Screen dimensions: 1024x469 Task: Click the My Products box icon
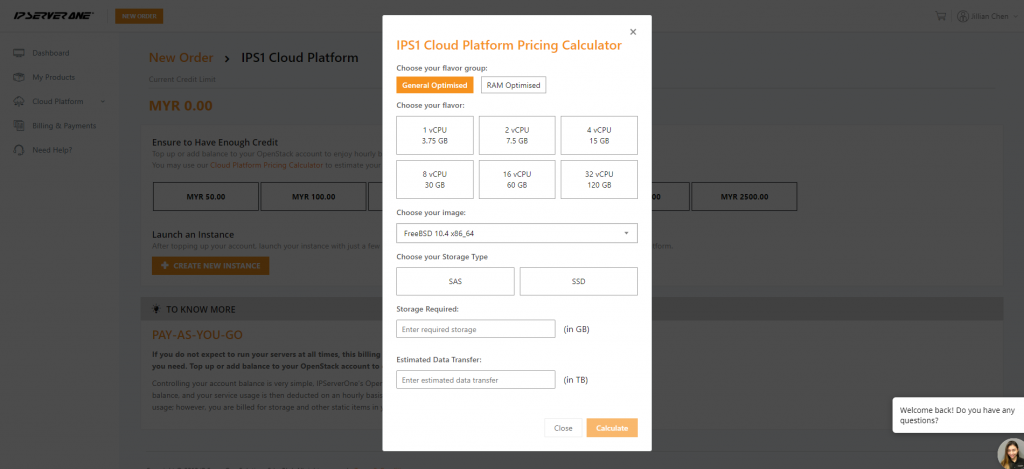19,77
